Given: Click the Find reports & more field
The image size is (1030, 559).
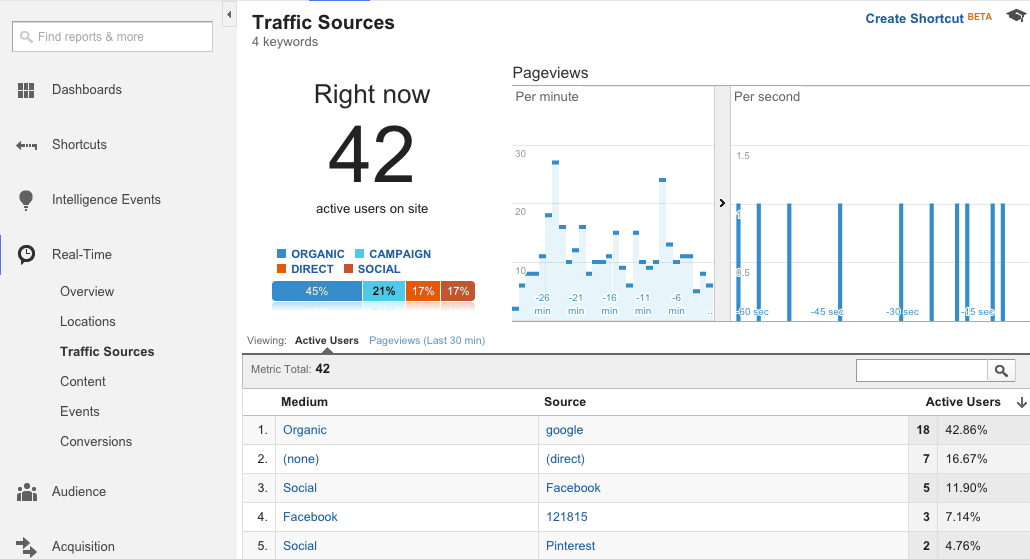Looking at the screenshot, I should pos(112,37).
